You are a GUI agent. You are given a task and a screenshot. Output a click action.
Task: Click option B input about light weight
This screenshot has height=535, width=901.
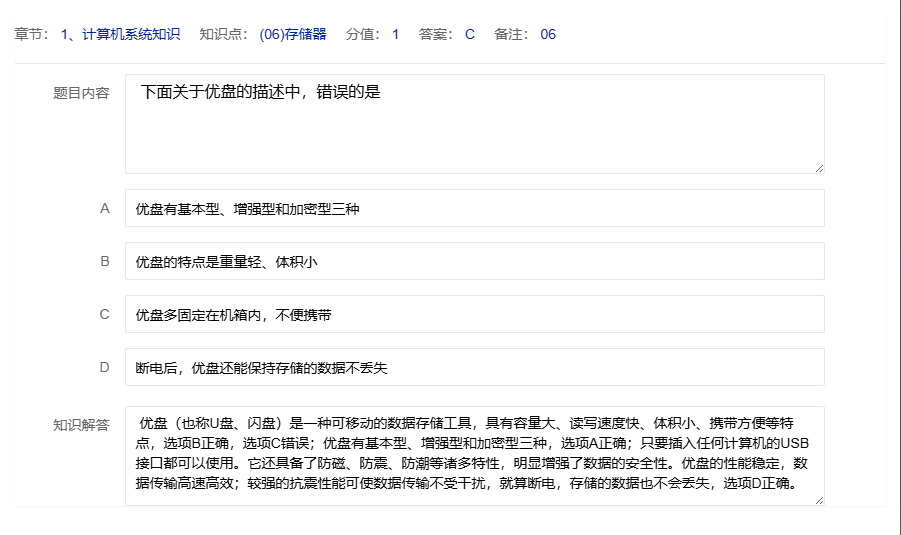point(474,262)
